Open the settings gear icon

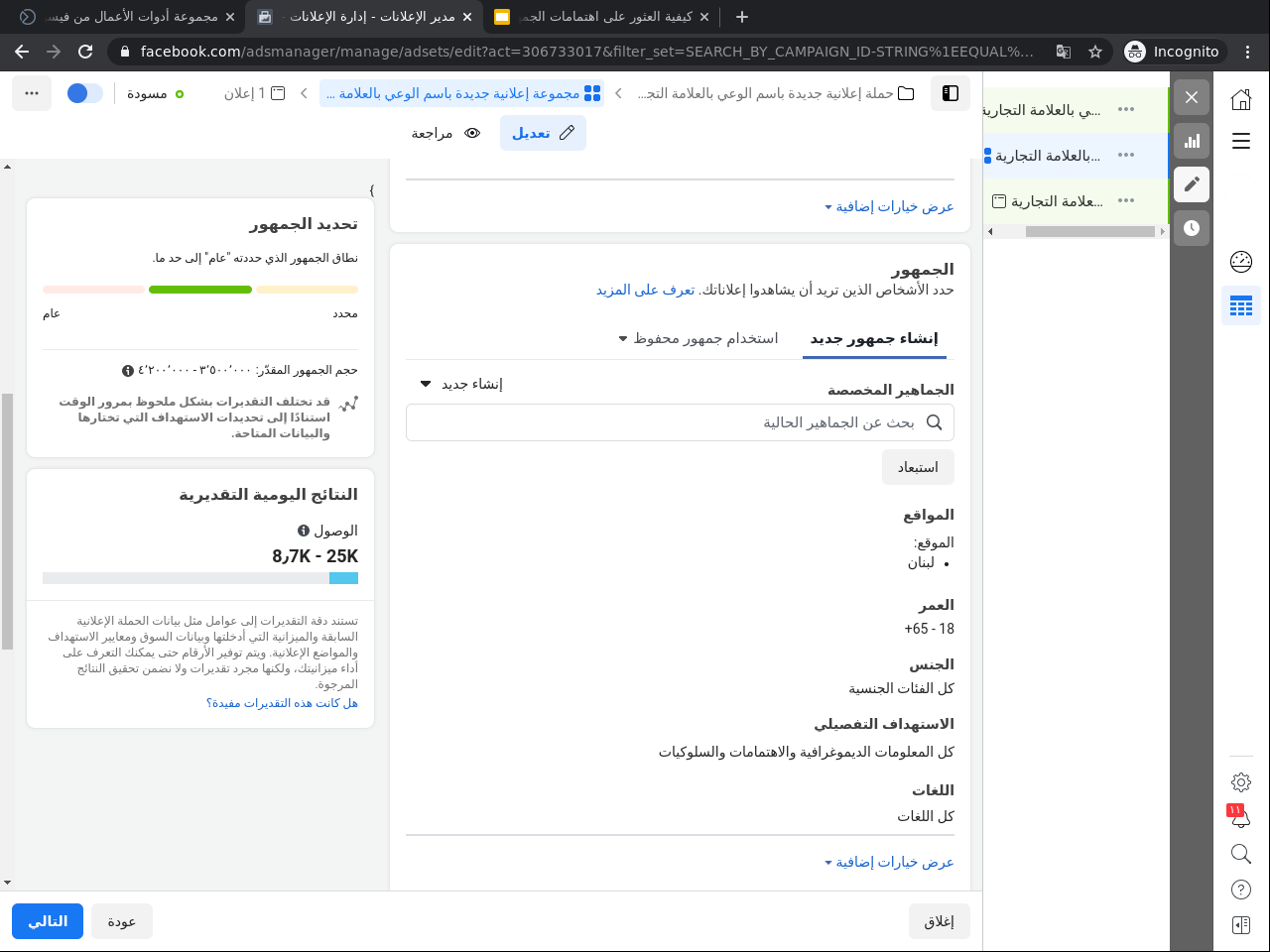(x=1241, y=782)
